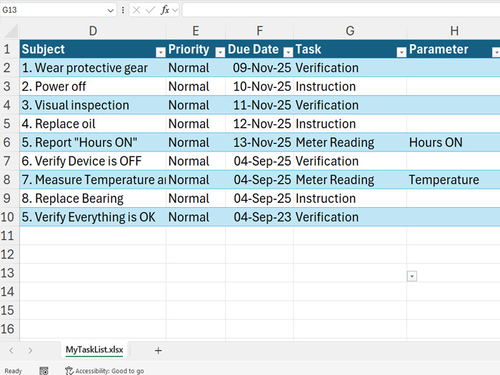Click the next sheet arrow
This screenshot has width=500, height=375.
coord(30,350)
